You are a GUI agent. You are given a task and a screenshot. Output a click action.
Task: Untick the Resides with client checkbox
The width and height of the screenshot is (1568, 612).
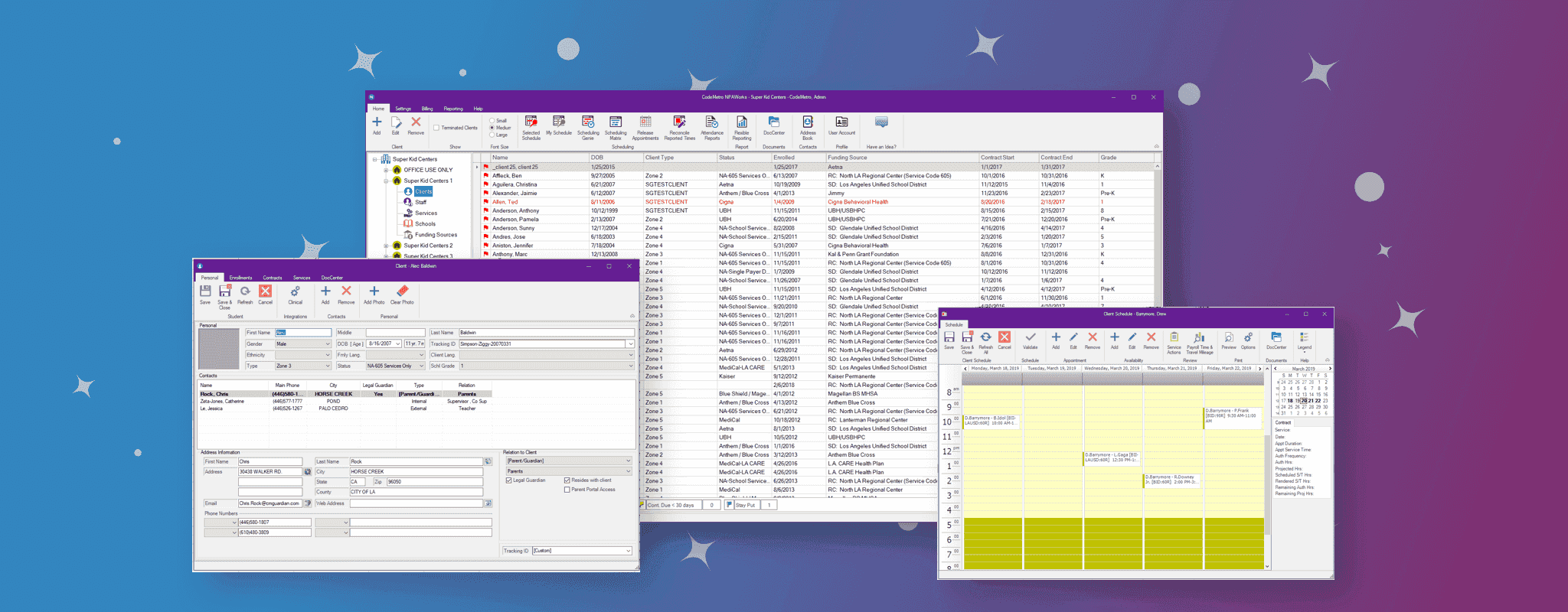pyautogui.click(x=567, y=480)
